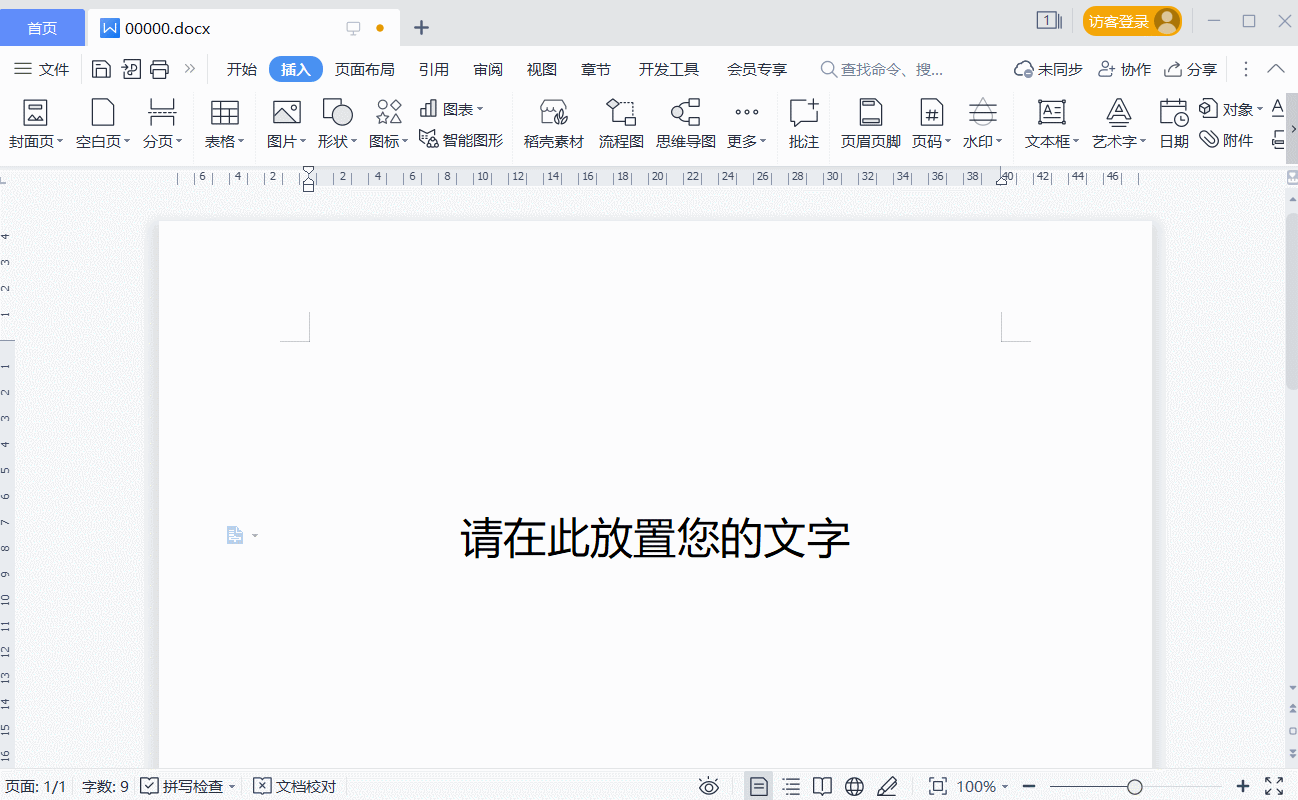Open the 文件 file menu
Viewport: 1298px width, 800px height.
coord(42,69)
